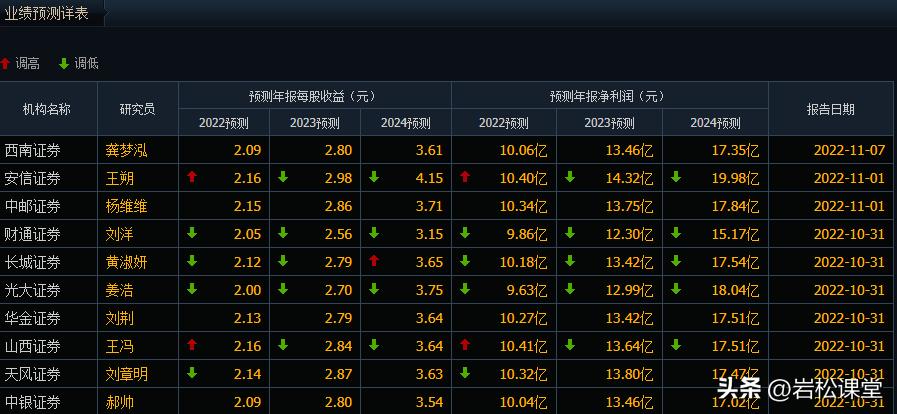Click green down arrow beside 安信证券 EPS 4.15
The height and width of the screenshot is (414, 897).
[x=374, y=177]
